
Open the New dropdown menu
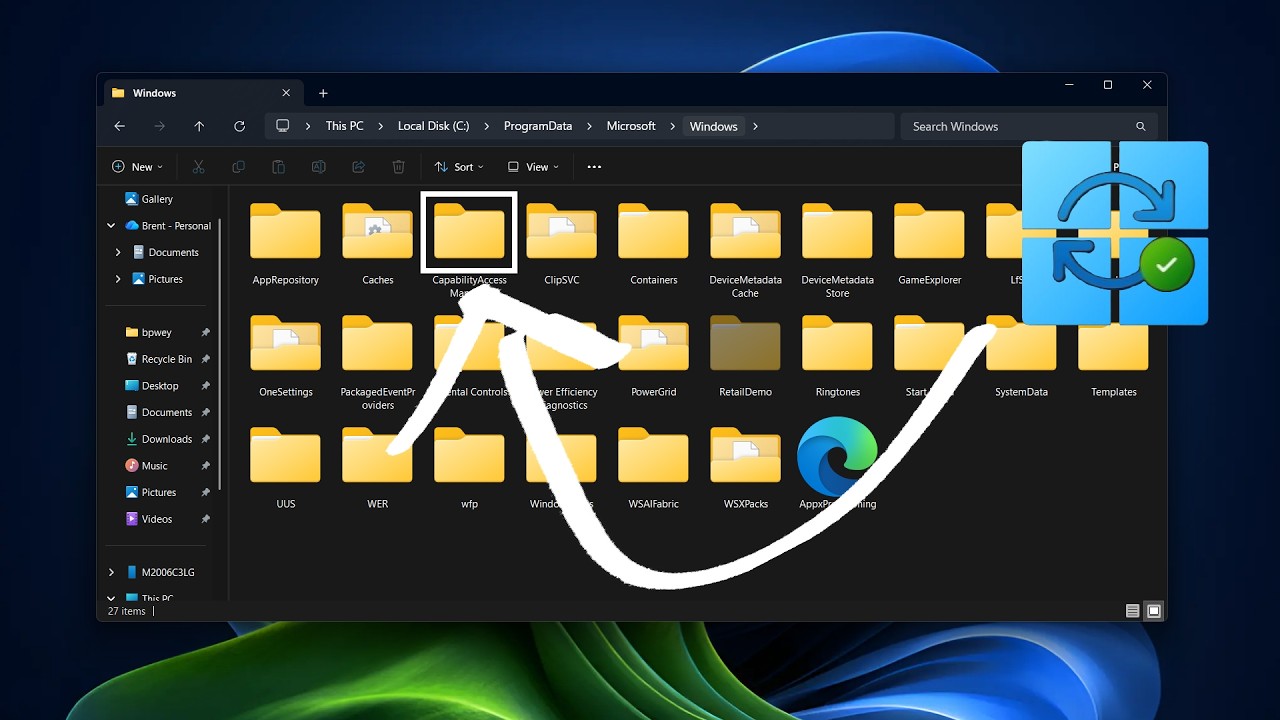pos(138,167)
